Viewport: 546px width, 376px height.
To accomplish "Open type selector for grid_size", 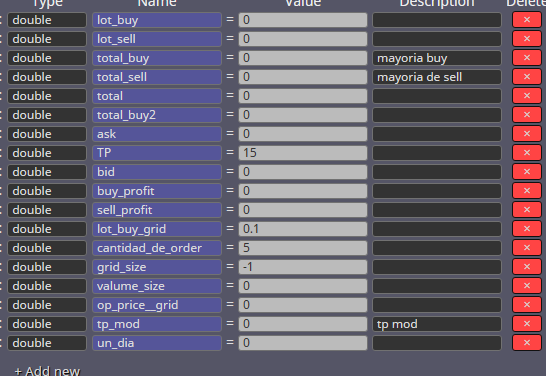I will click(x=47, y=267).
